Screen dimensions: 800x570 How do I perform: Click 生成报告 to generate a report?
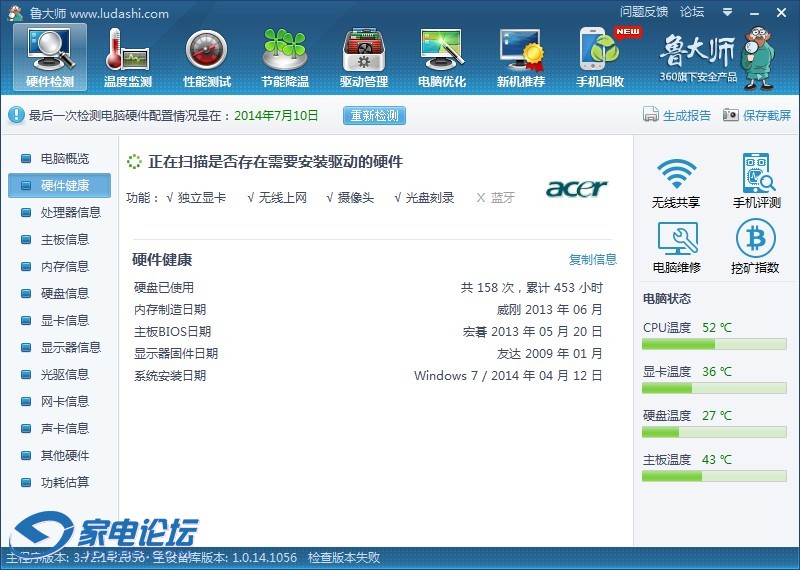coord(677,115)
